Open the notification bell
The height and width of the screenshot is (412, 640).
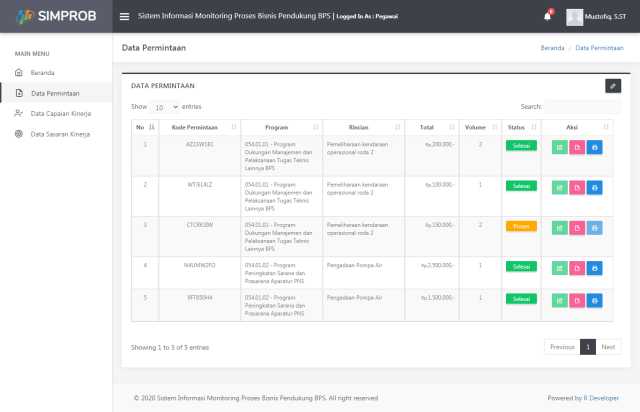point(548,16)
